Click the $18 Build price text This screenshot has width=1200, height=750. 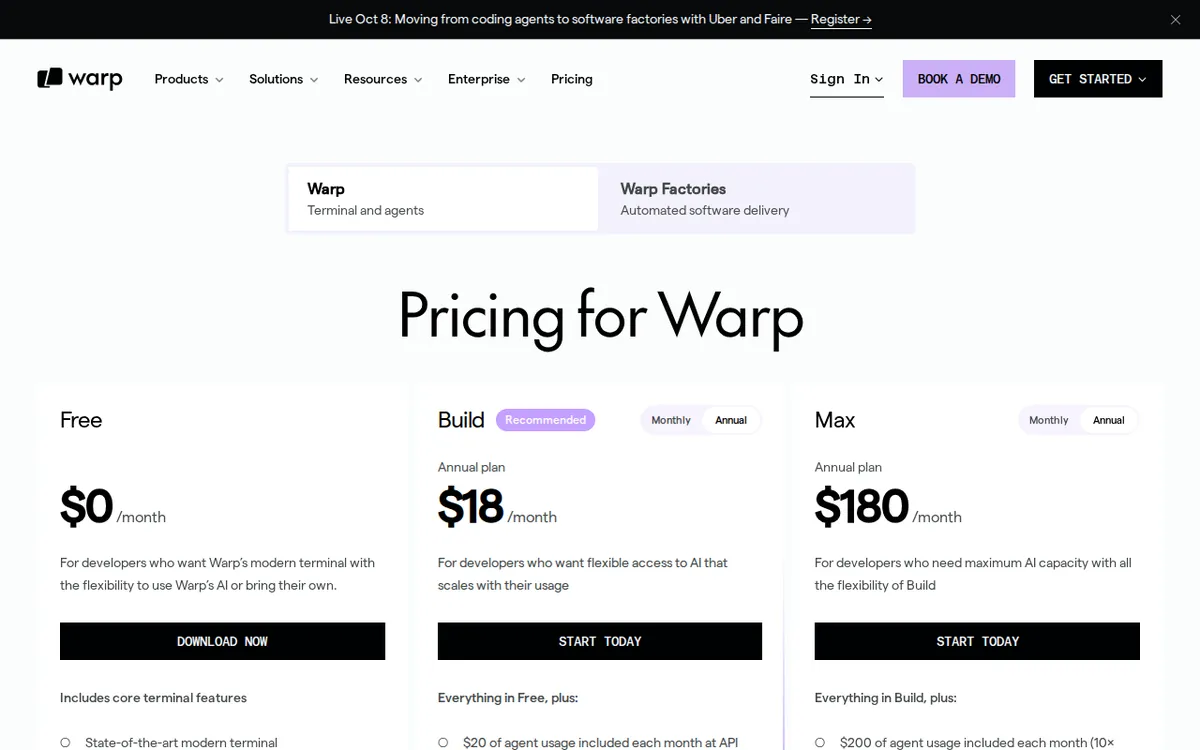click(470, 507)
